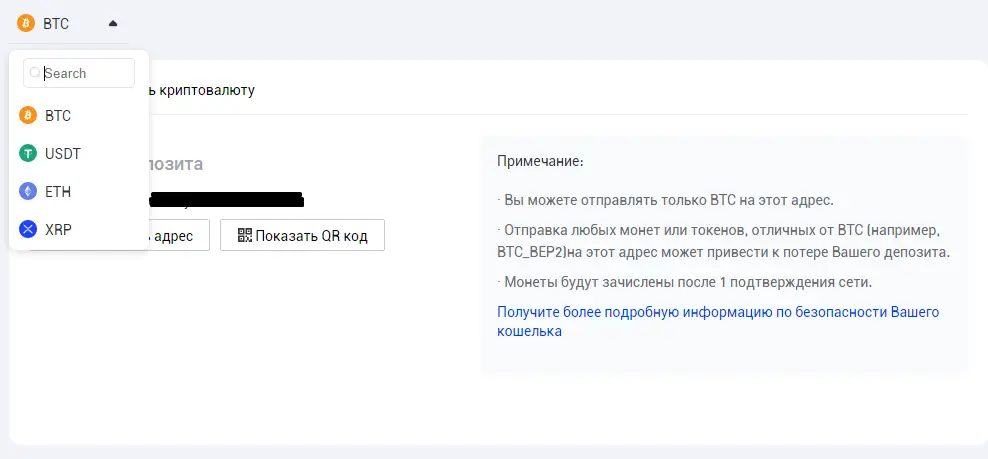Click the orange Bitcoin icon in the top selector
The image size is (988, 459).
click(x=26, y=24)
